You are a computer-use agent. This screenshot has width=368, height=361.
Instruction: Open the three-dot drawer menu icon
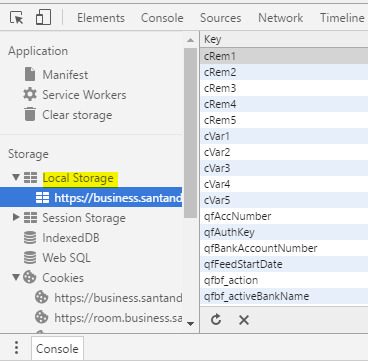[16, 348]
